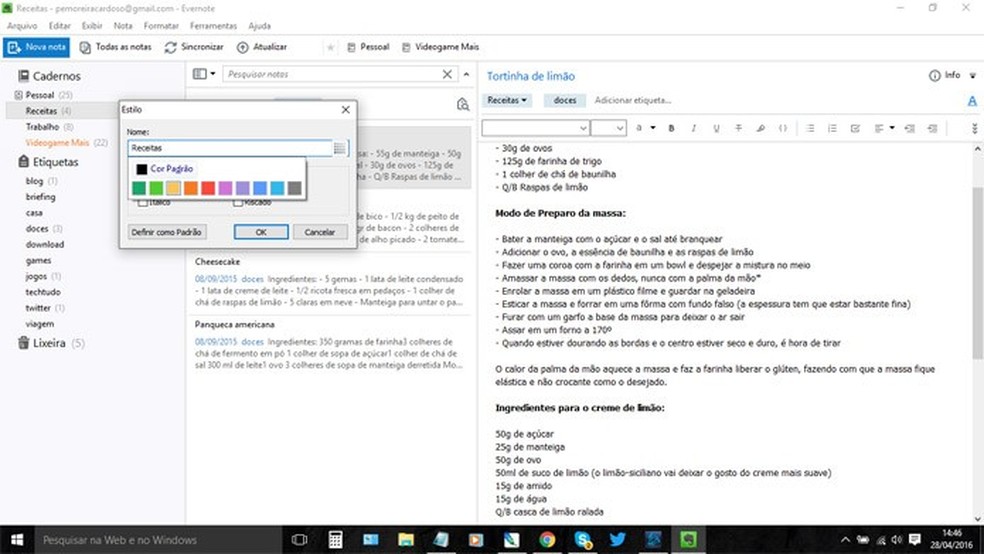Open the font color dropdown arrow
The image size is (984, 554).
[653, 128]
